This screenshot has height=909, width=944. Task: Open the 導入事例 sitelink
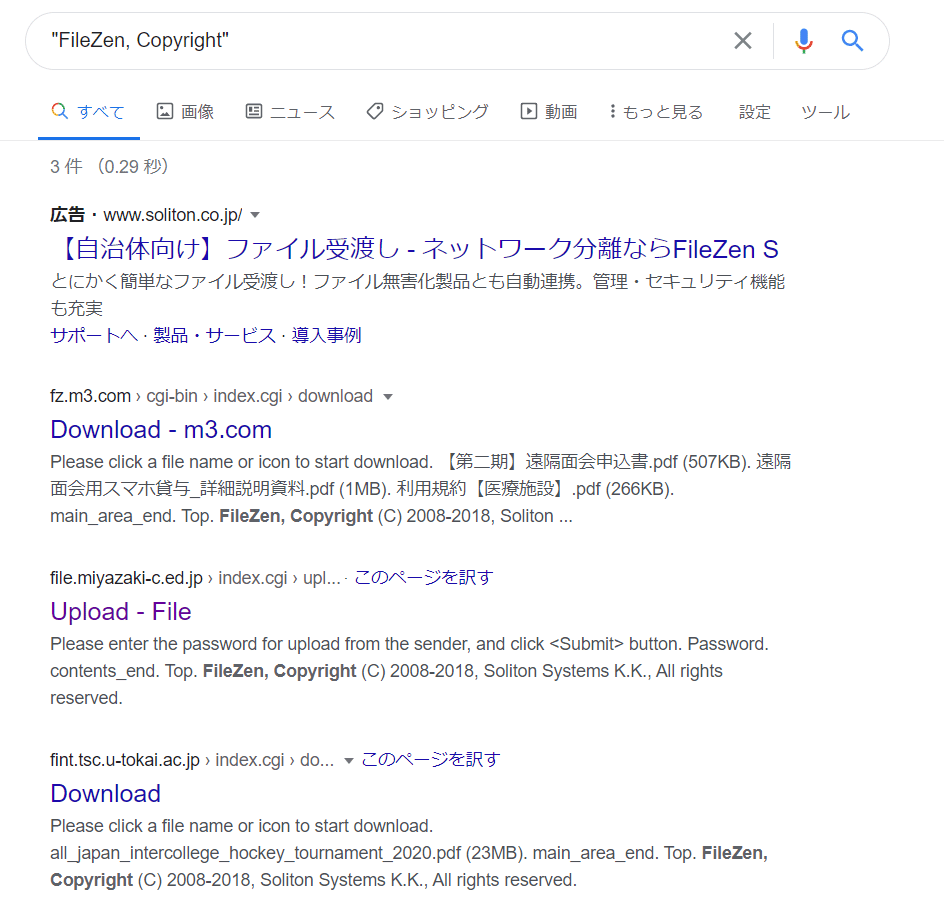[326, 335]
